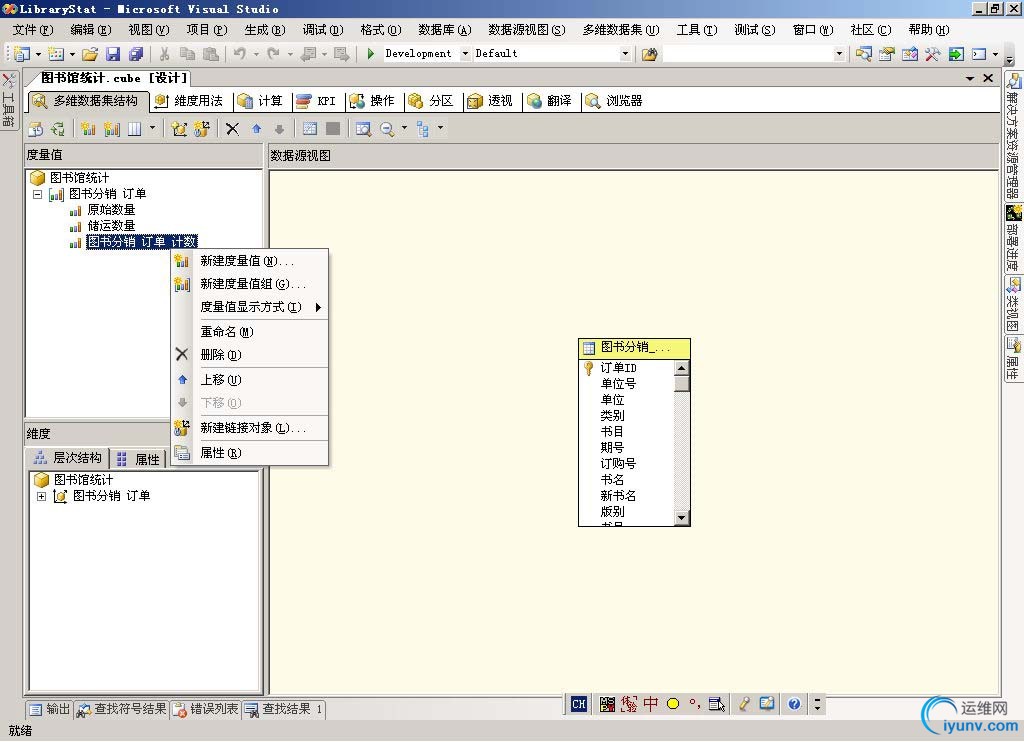
Task: Click the Process cube icon in designer toolbar
Action: click(36, 129)
